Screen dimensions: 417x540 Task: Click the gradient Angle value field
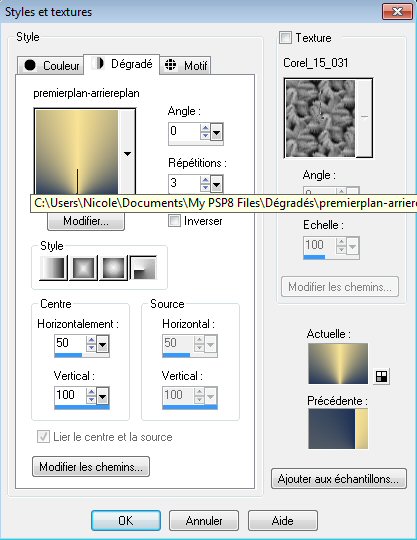click(184, 132)
